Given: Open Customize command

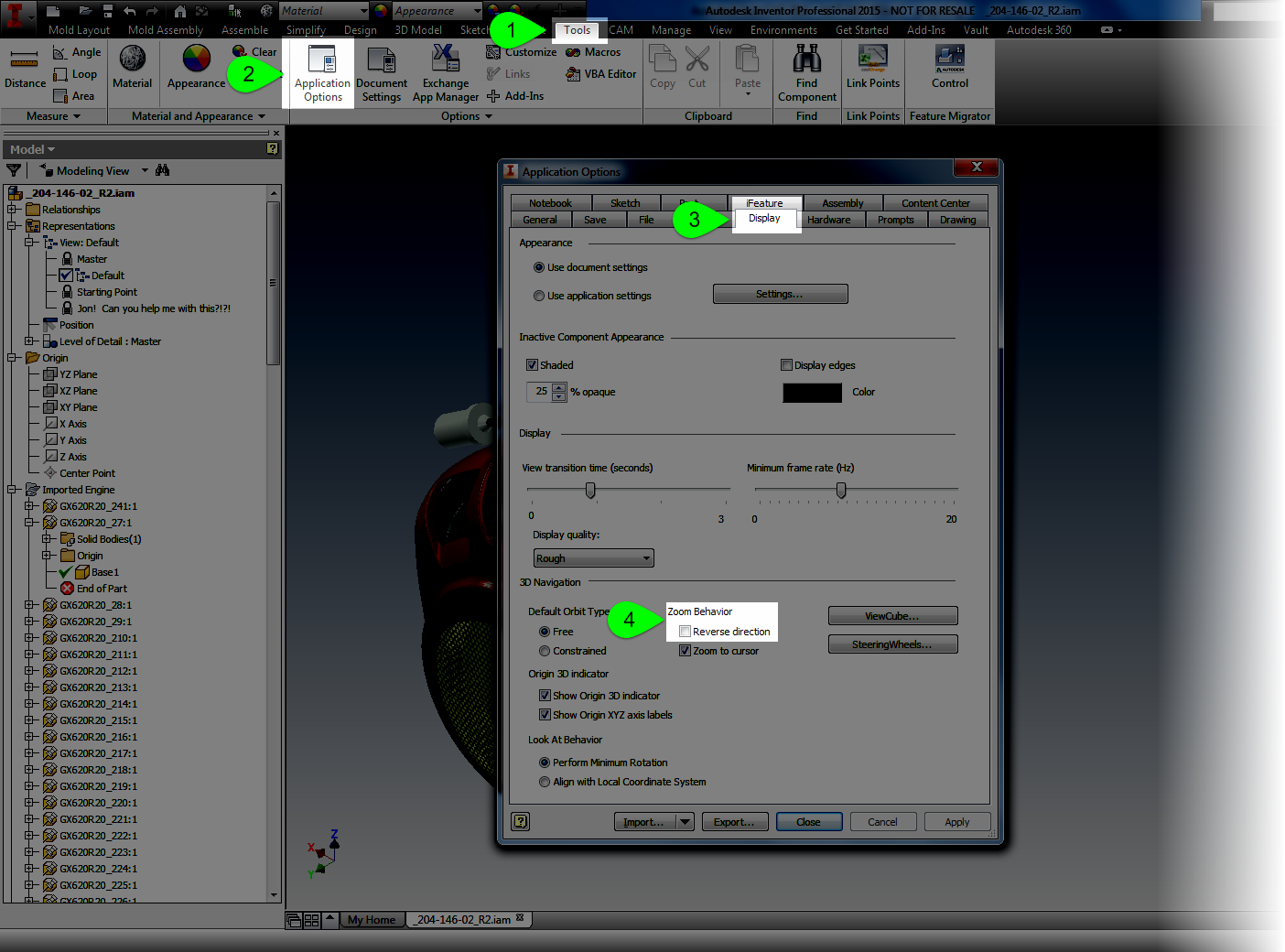Looking at the screenshot, I should coord(521,52).
